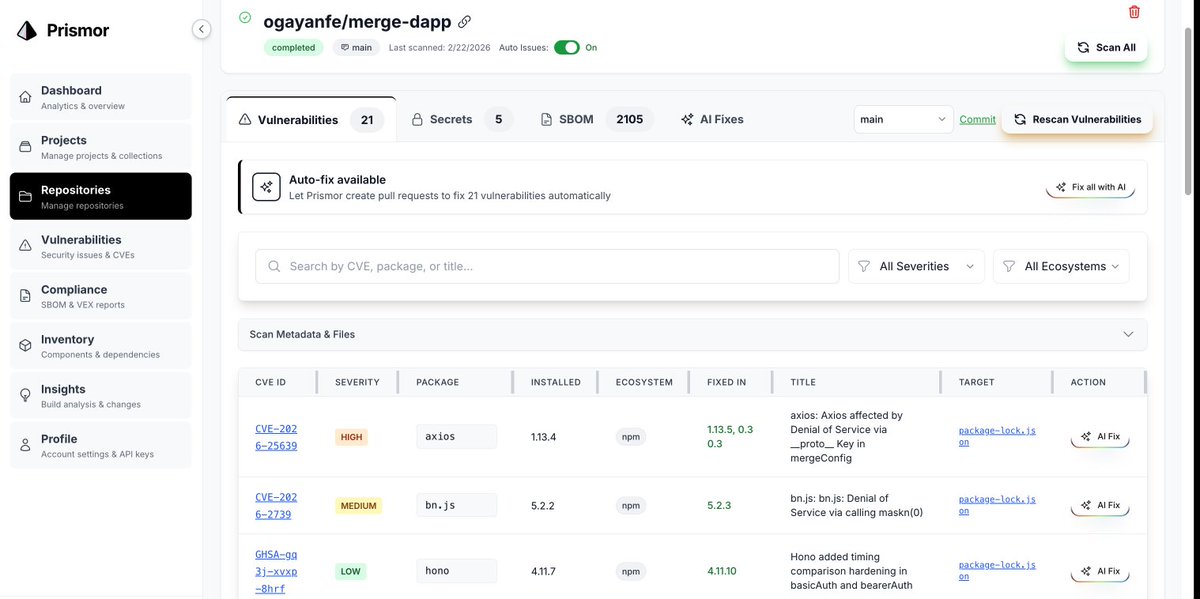Click the Repositories folder icon
This screenshot has height=599, width=1200.
[26, 197]
